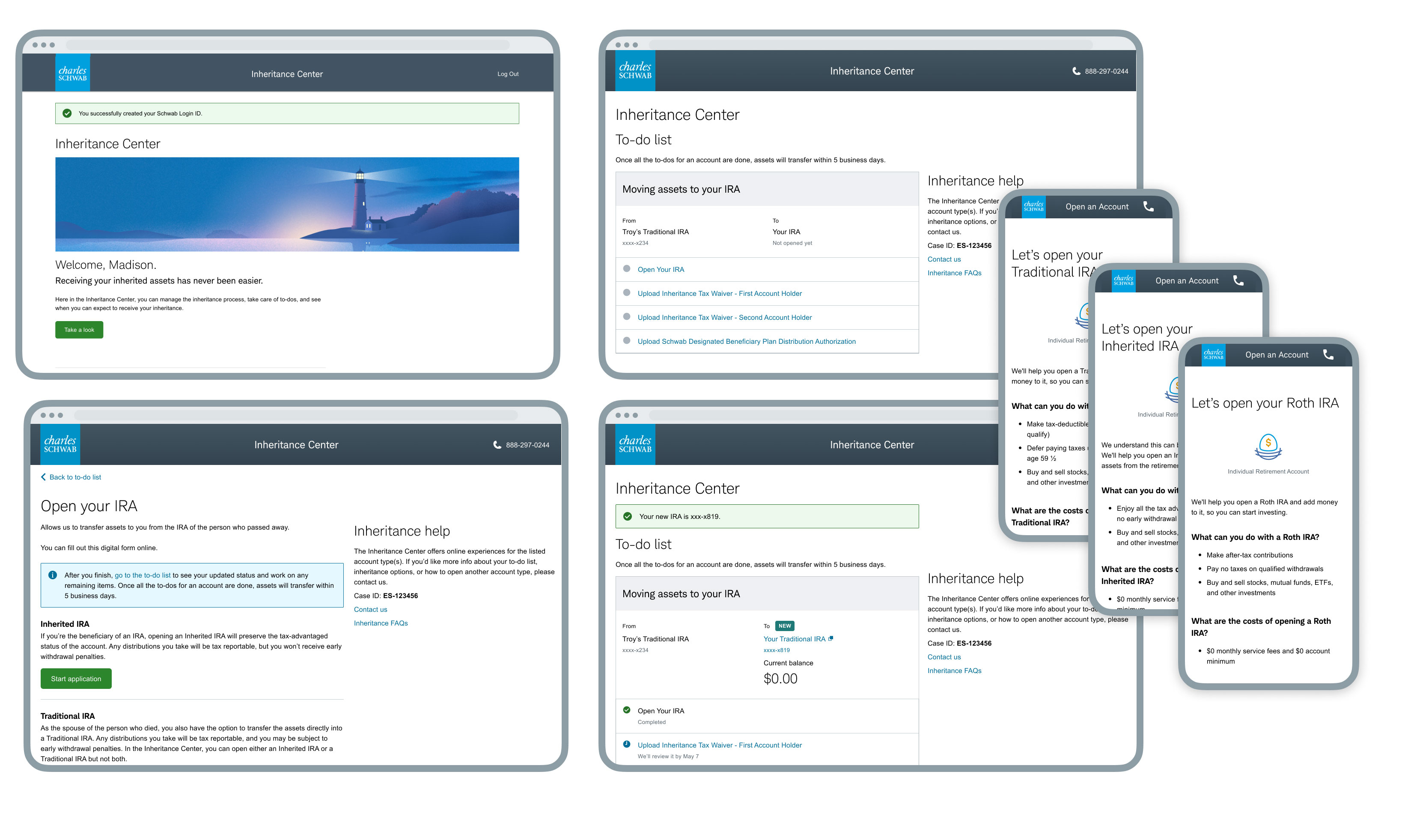The width and height of the screenshot is (1402, 840).
Task: Click info icon in the blue notice box
Action: pyautogui.click(x=53, y=575)
